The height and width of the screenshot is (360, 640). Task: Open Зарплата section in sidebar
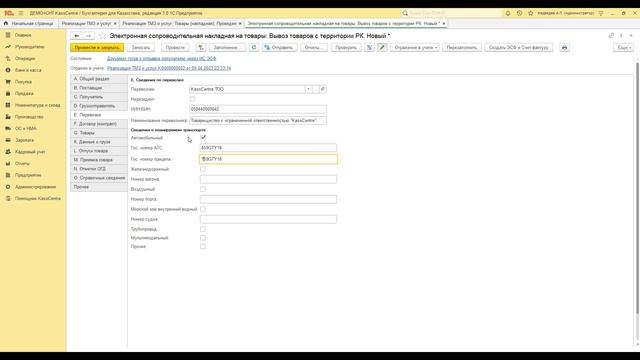pyautogui.click(x=24, y=140)
